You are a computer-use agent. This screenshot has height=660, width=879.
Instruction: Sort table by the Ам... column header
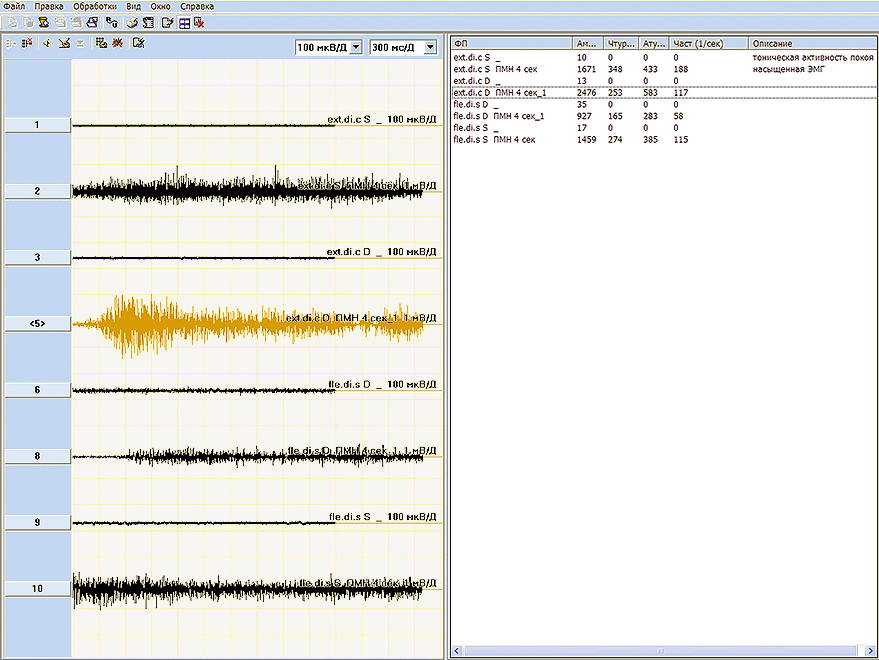pyautogui.click(x=588, y=43)
